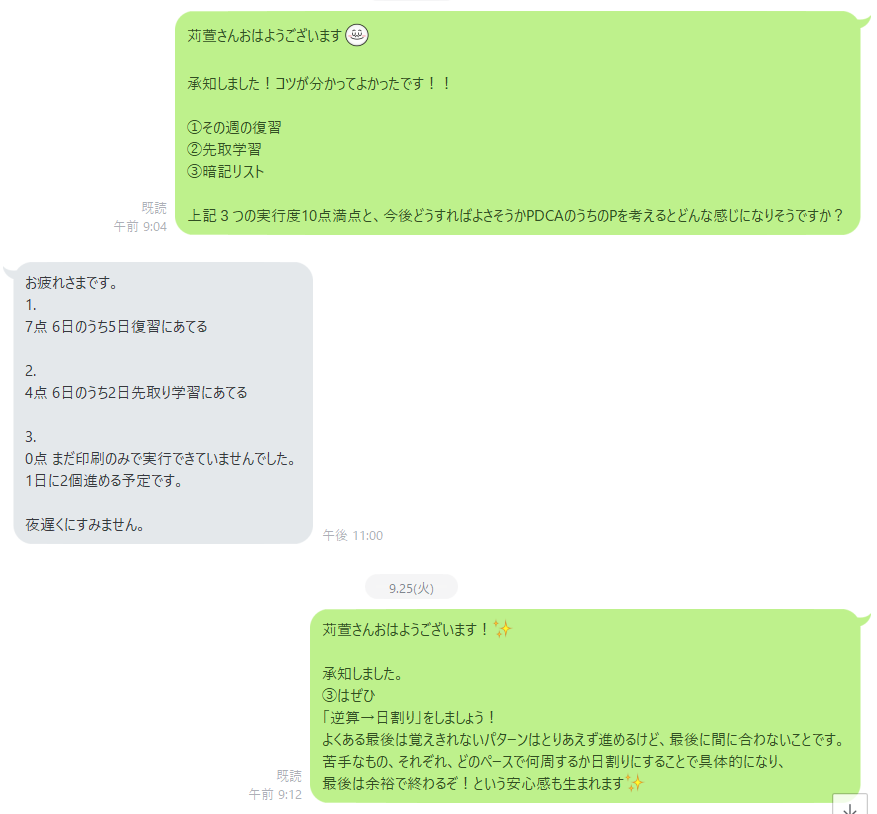Viewport: 877px width, 814px height.
Task: Click the smiley emoji in first message
Action: point(357,35)
